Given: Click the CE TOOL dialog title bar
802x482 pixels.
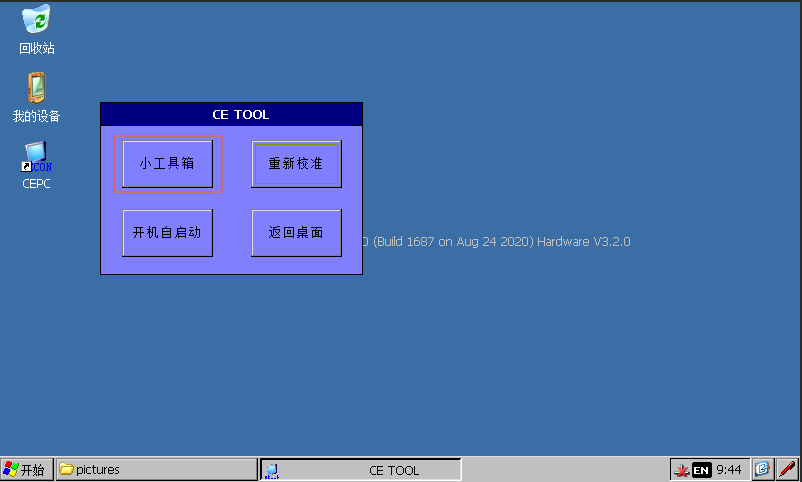Looking at the screenshot, I should (x=231, y=115).
